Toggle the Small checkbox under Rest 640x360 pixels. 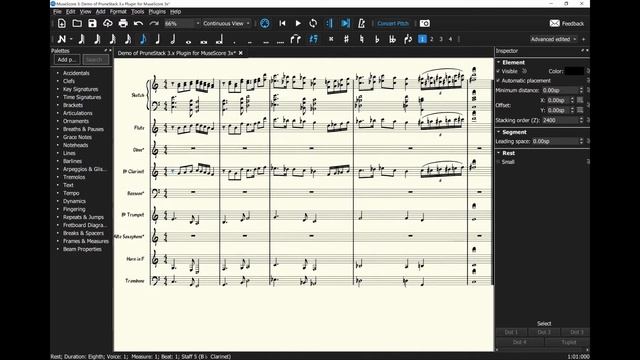pos(498,162)
